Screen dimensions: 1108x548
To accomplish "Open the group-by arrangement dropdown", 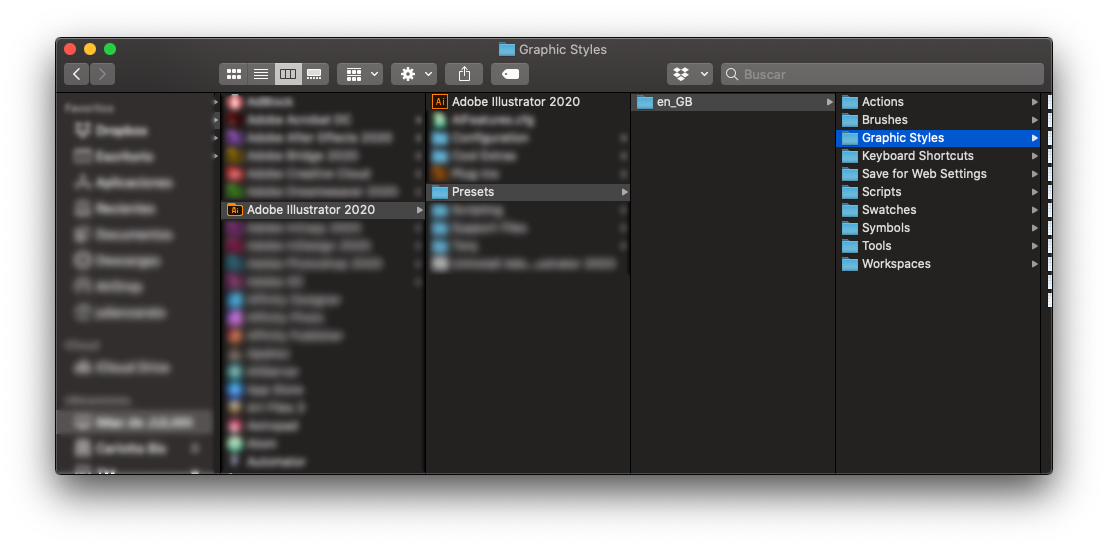I will 360,74.
